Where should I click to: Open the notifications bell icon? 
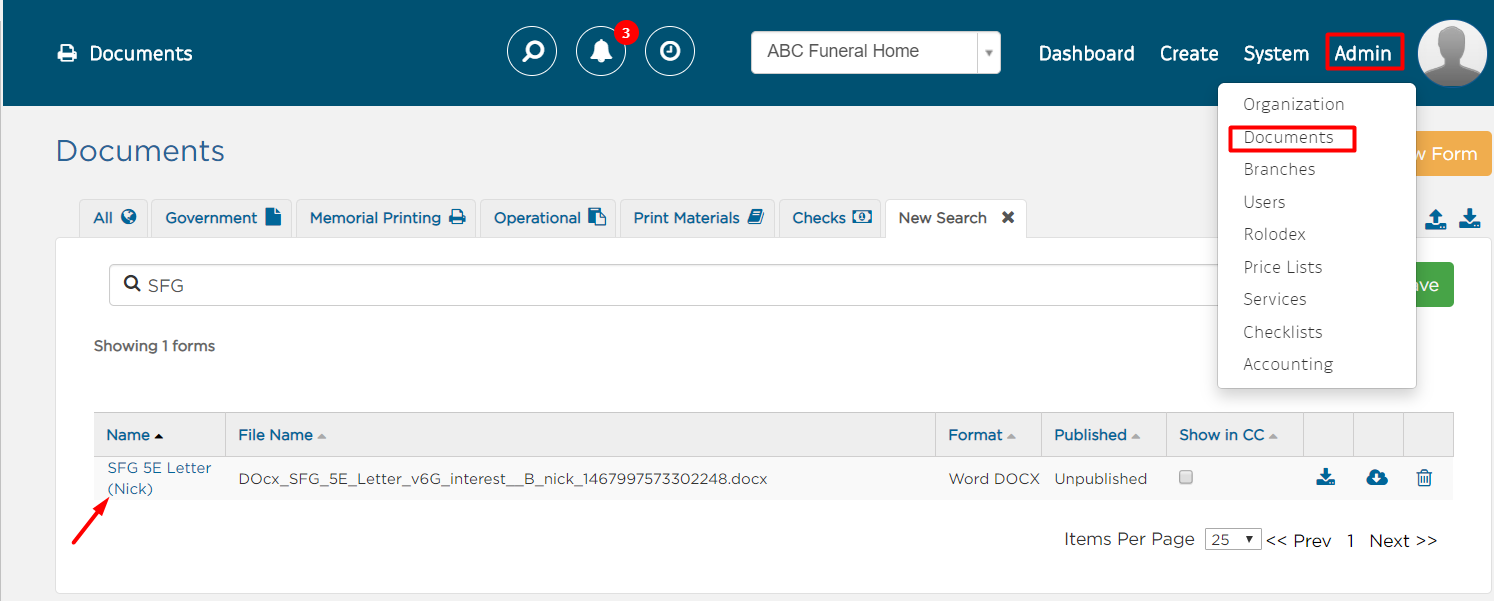pyautogui.click(x=601, y=51)
